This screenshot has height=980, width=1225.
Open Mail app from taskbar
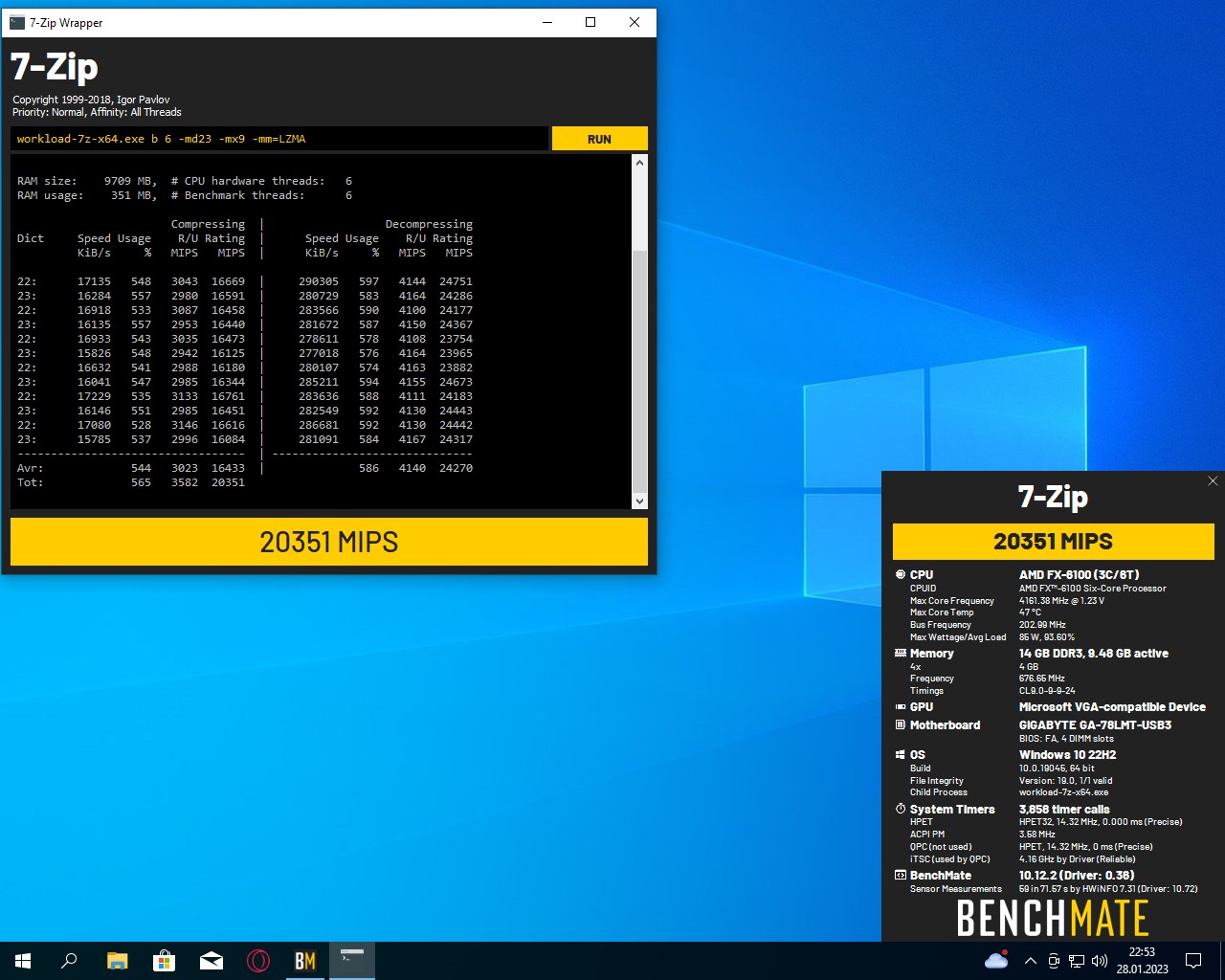click(211, 961)
